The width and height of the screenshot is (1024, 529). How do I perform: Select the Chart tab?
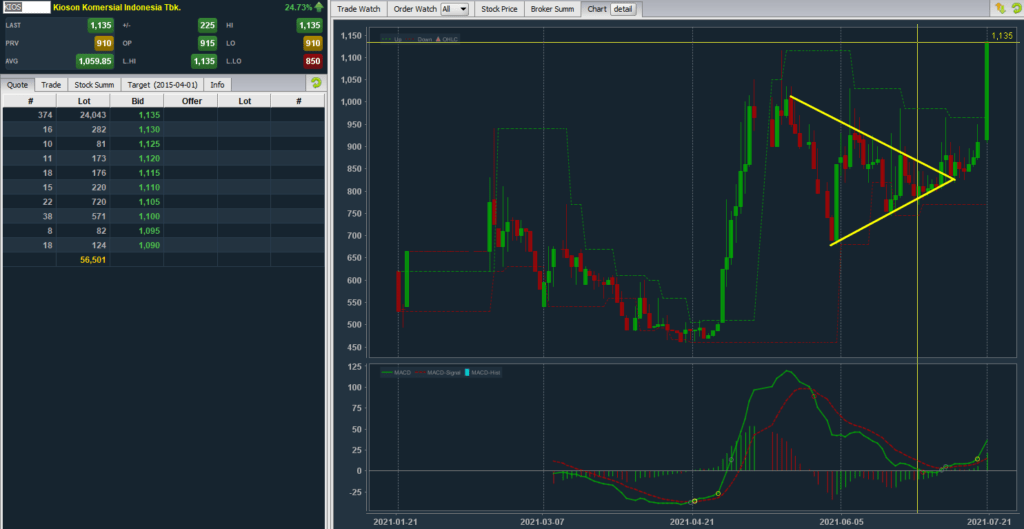[x=597, y=9]
